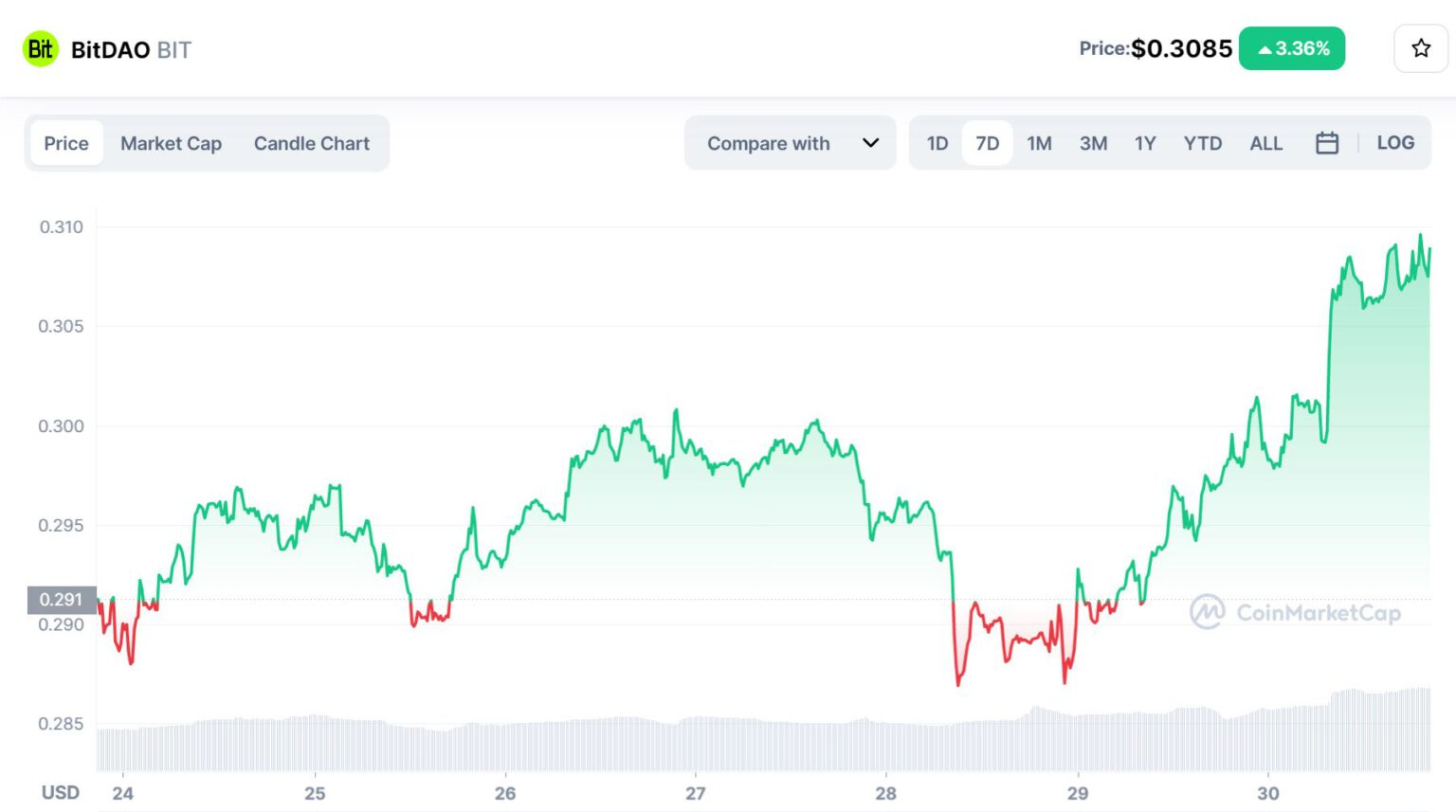Viewport: 1456px width, 812px height.
Task: Click the Compare with chevron arrow
Action: point(870,143)
